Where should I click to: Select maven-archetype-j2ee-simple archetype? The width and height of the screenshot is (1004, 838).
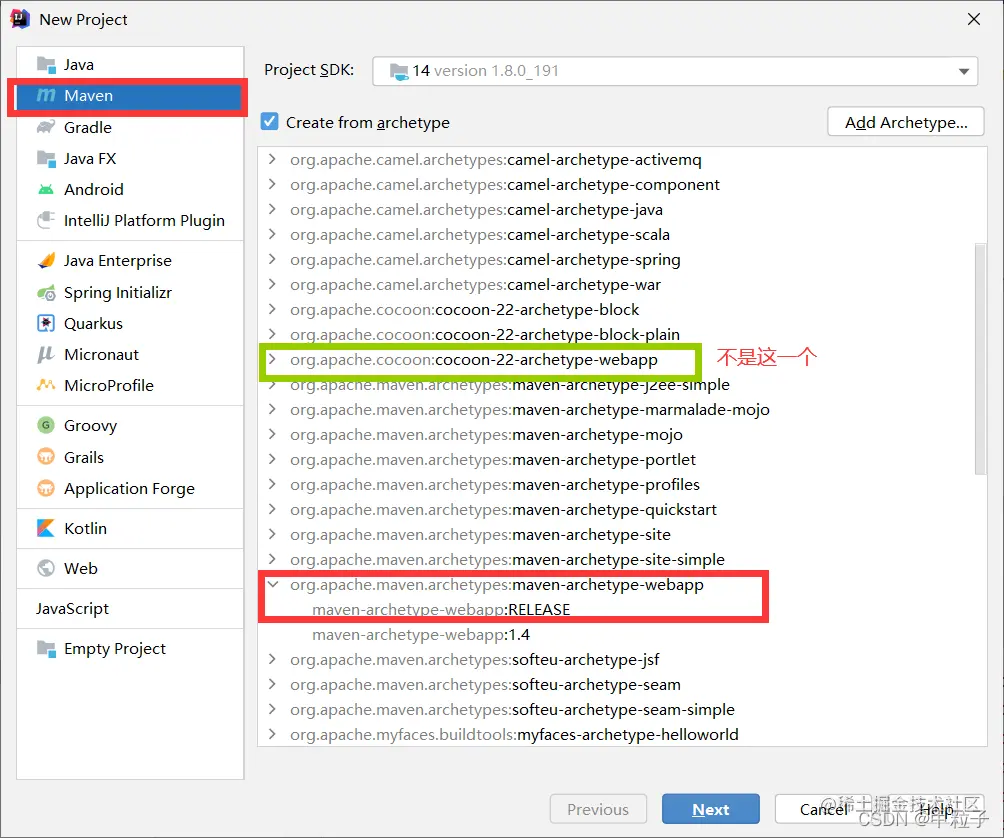click(510, 385)
